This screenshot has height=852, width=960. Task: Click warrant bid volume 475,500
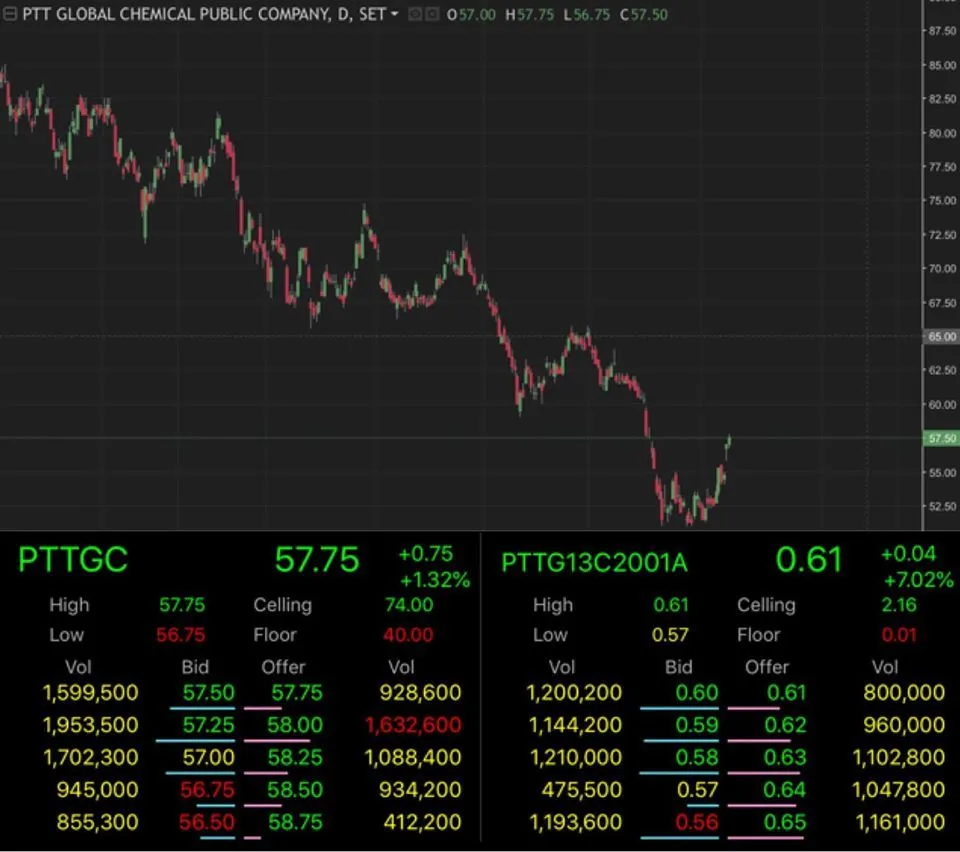pos(582,790)
